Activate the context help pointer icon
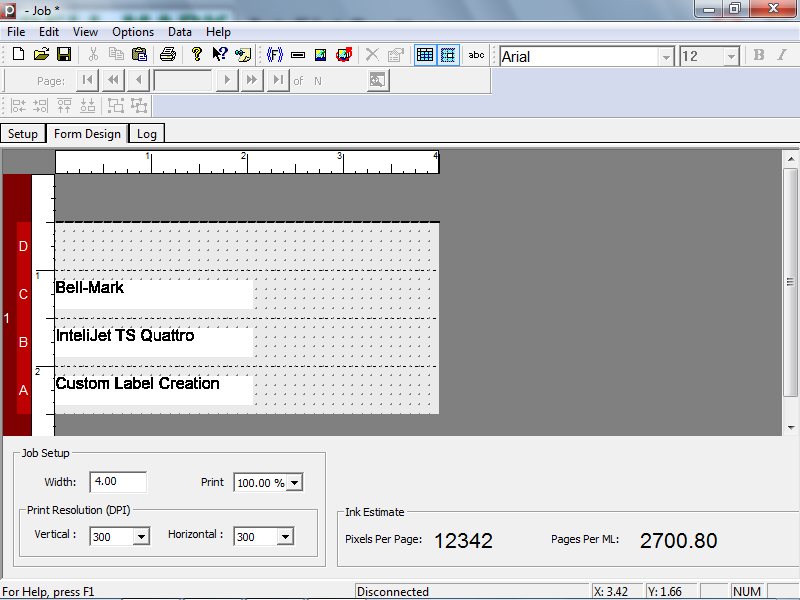The width and height of the screenshot is (800, 600). pyautogui.click(x=219, y=54)
